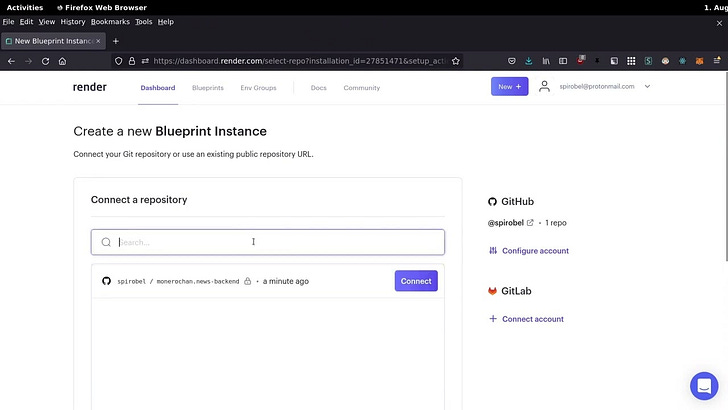Image resolution: width=728 pixels, height=410 pixels.
Task: Click the container tab extension icon
Action: (x=614, y=61)
